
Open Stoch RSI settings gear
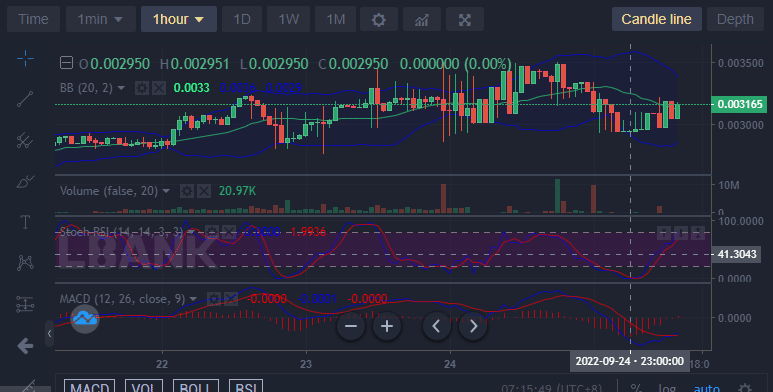211,232
